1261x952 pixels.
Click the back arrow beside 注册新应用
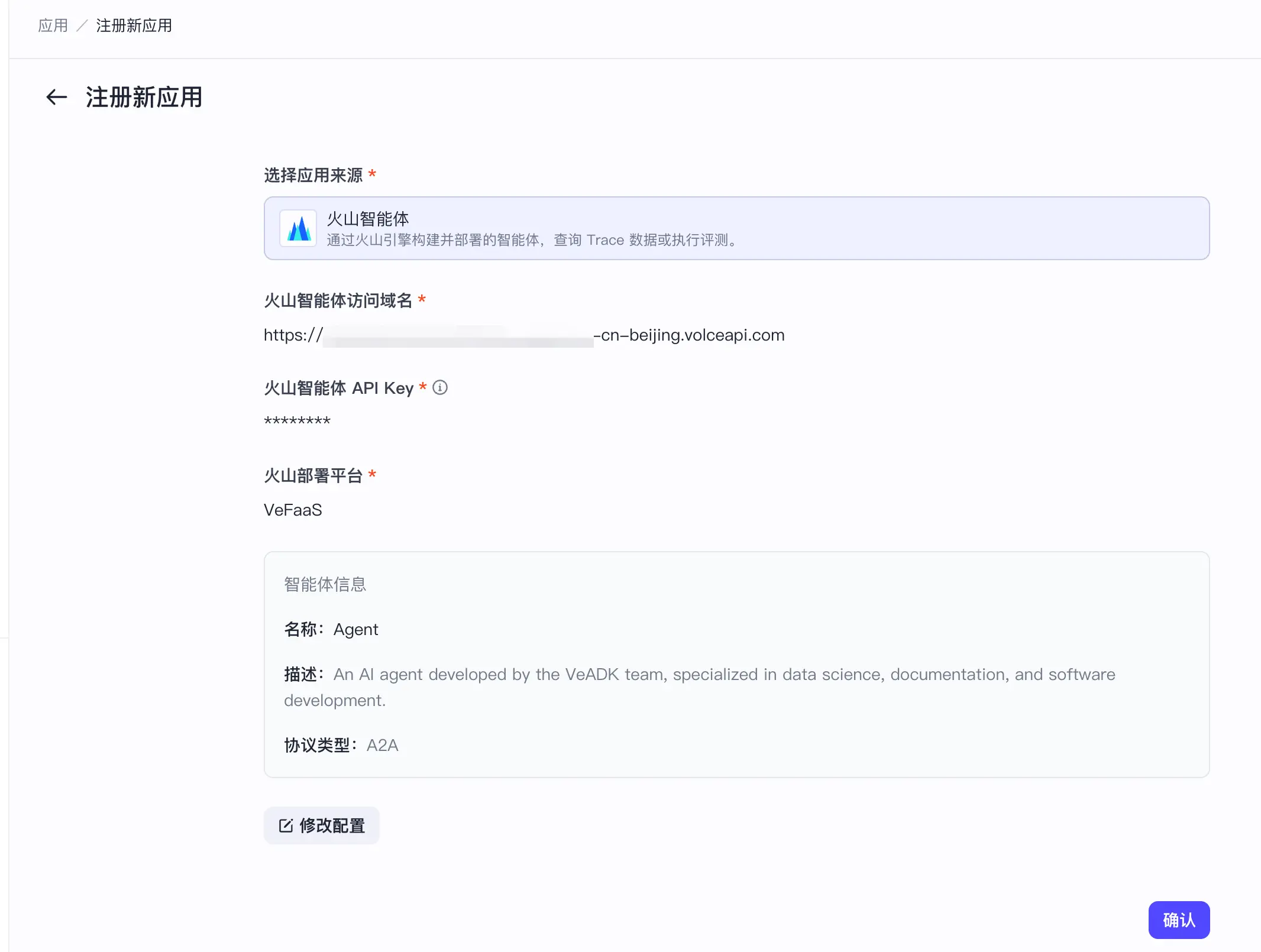pyautogui.click(x=57, y=97)
